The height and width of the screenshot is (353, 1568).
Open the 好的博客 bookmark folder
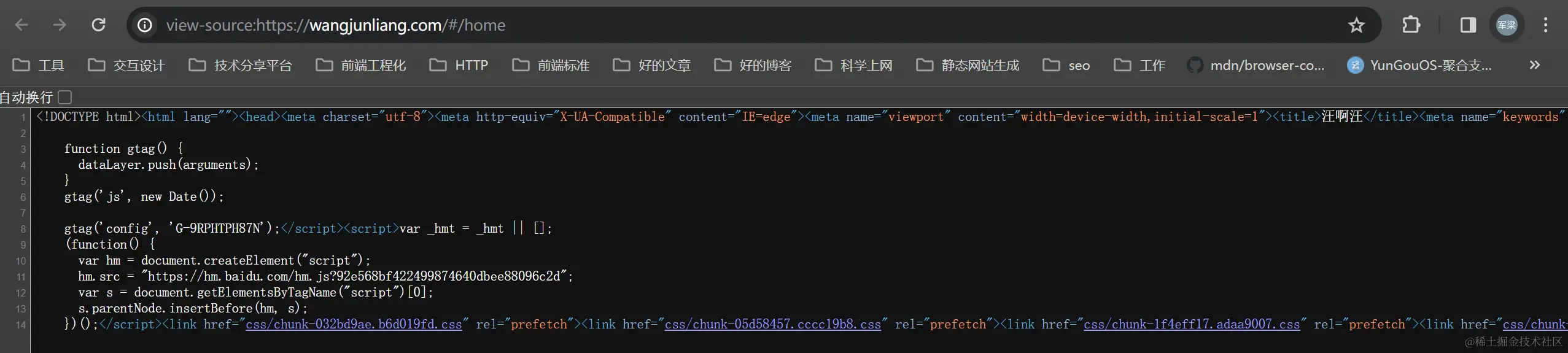753,65
